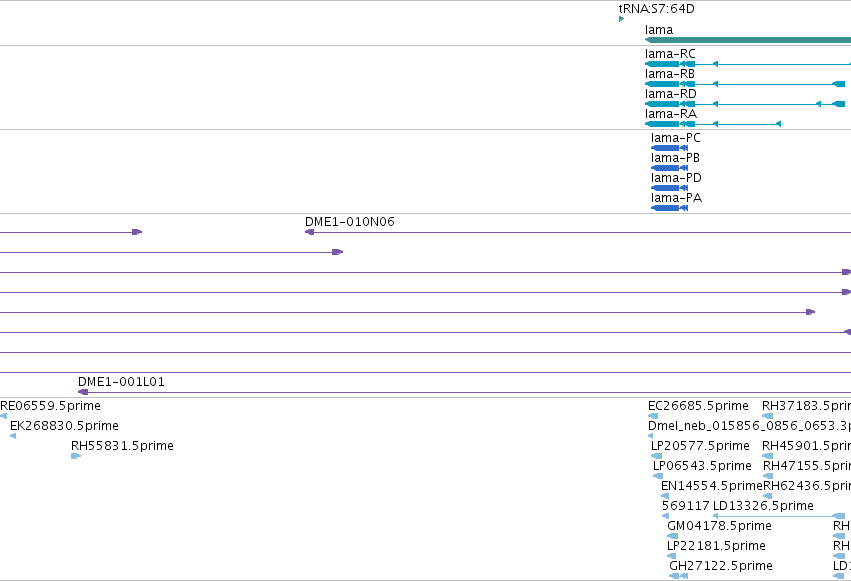The width and height of the screenshot is (851, 581).
Task: Click the LP22181.5prime EST label
Action: pos(716,546)
